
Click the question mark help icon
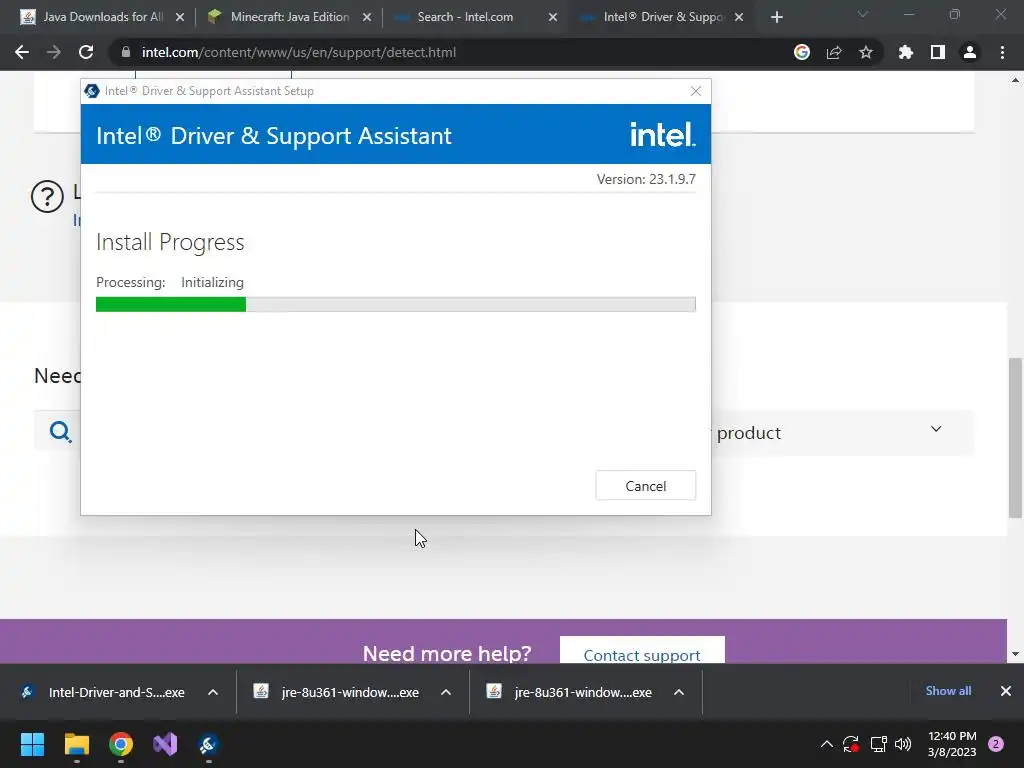(x=48, y=197)
